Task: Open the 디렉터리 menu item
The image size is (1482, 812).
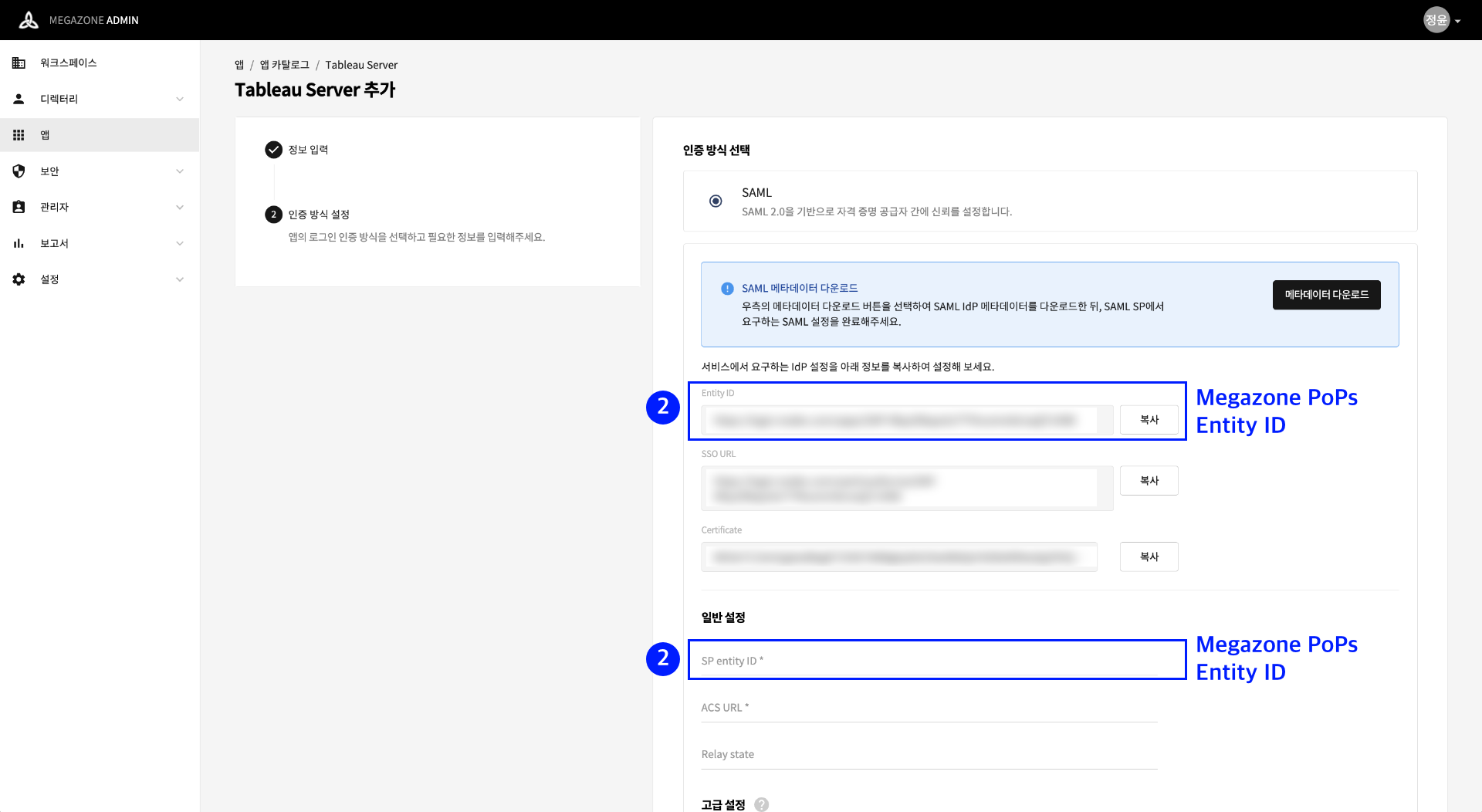Action: pyautogui.click(x=100, y=99)
